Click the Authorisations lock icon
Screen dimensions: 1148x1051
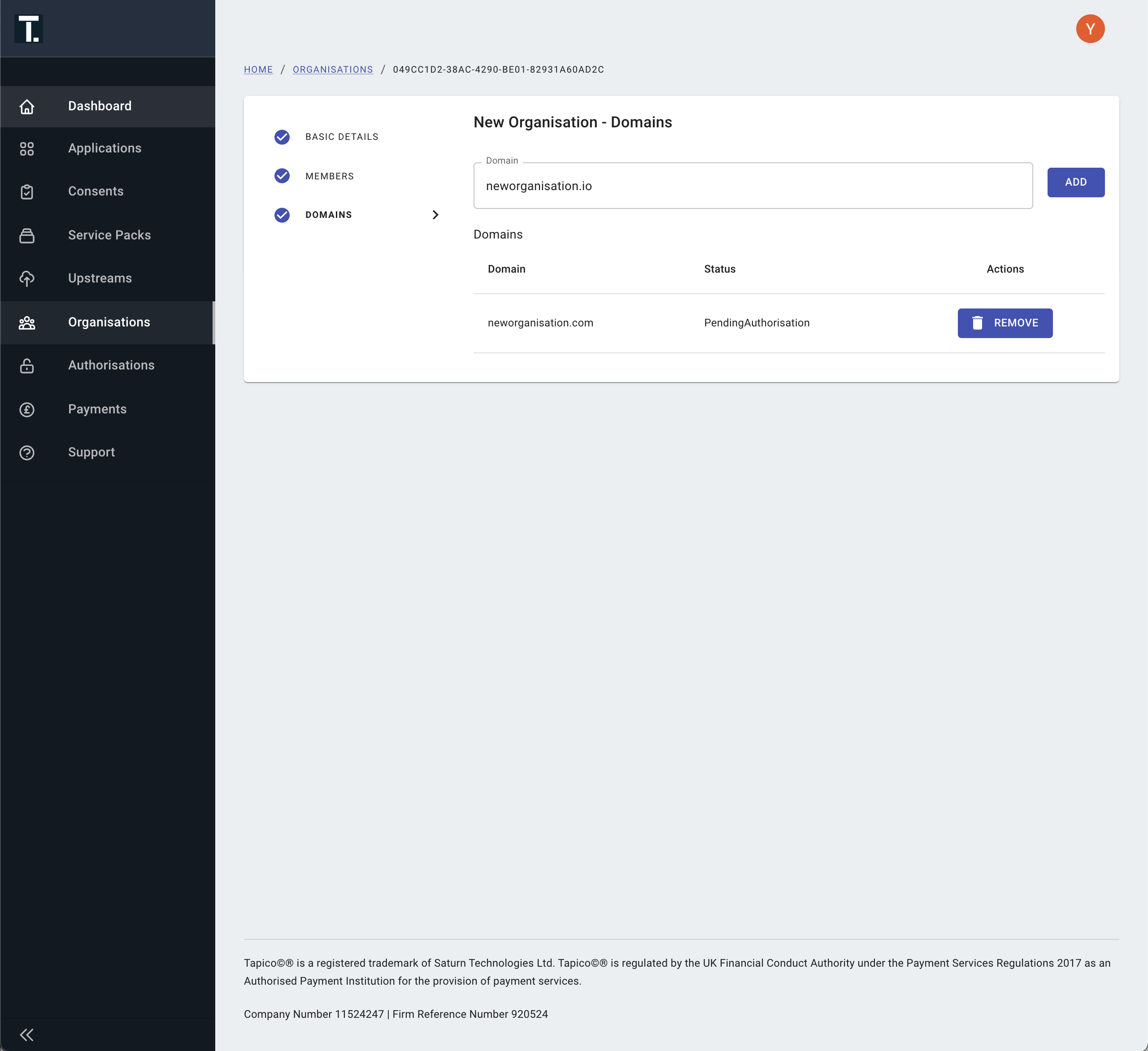coord(27,365)
